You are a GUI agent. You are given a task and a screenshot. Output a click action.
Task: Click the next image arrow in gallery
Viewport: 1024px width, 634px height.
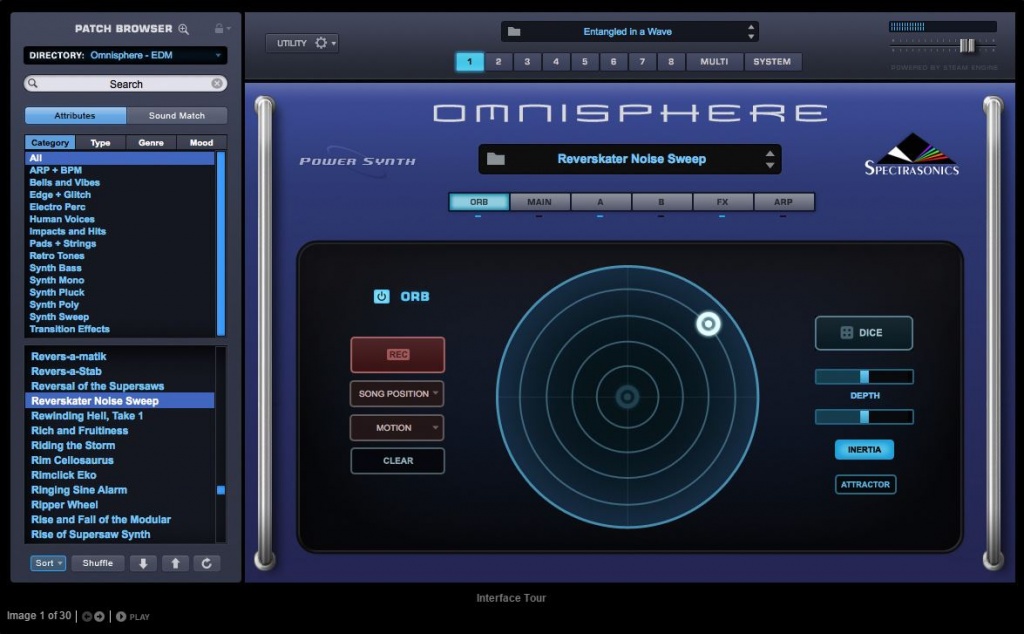tap(99, 616)
